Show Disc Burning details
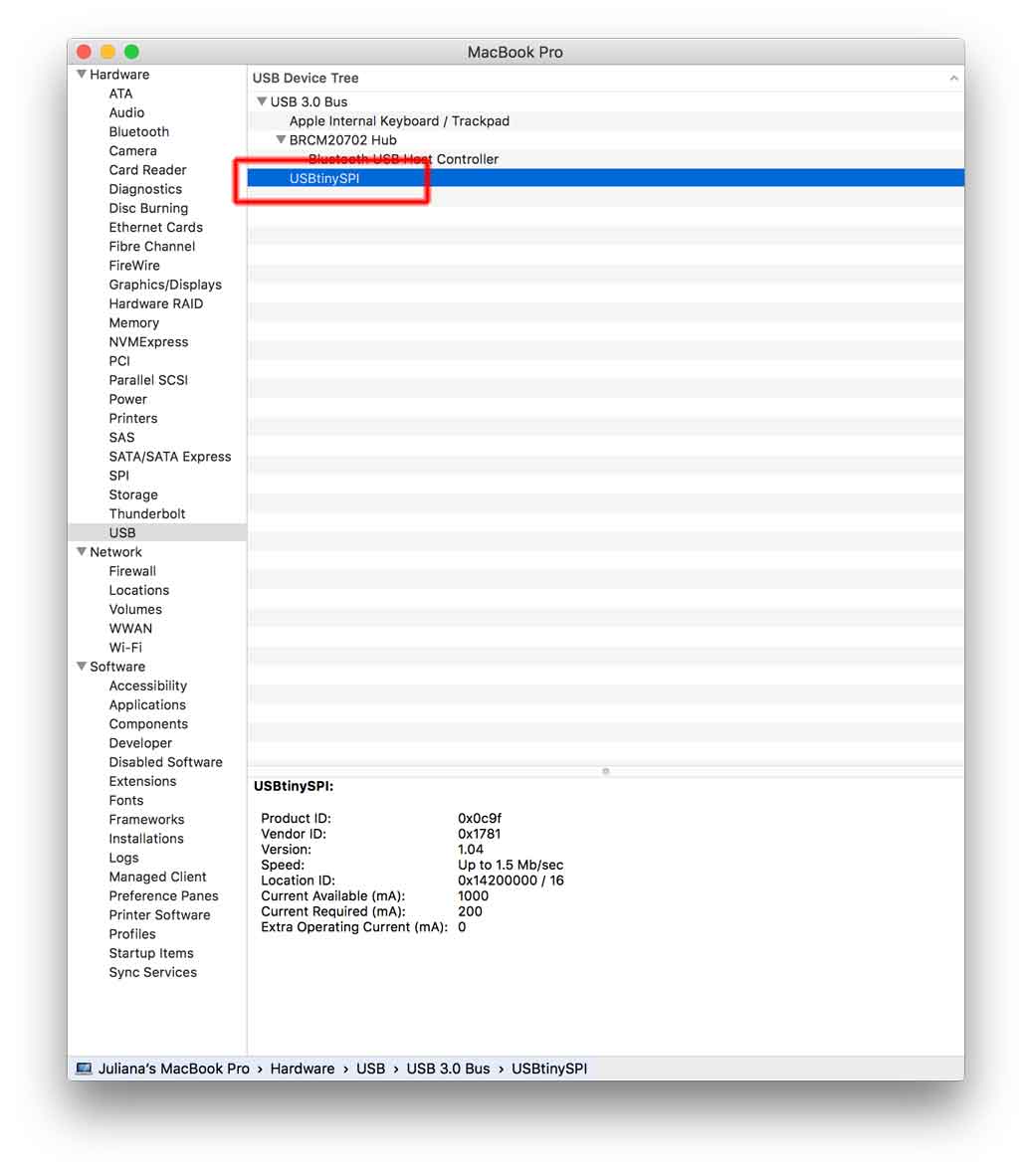This screenshot has height=1176, width=1031. coord(148,209)
